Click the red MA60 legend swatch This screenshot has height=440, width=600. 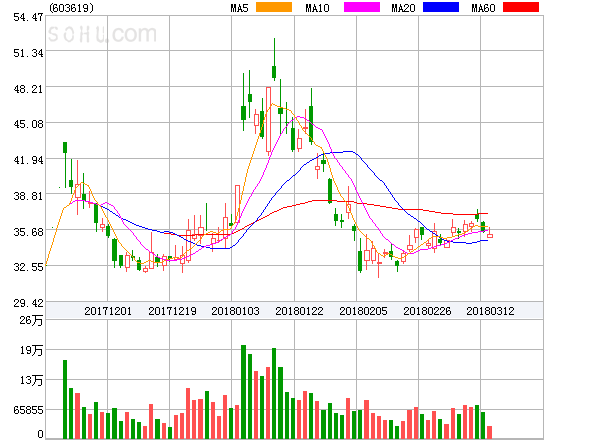(x=521, y=7)
